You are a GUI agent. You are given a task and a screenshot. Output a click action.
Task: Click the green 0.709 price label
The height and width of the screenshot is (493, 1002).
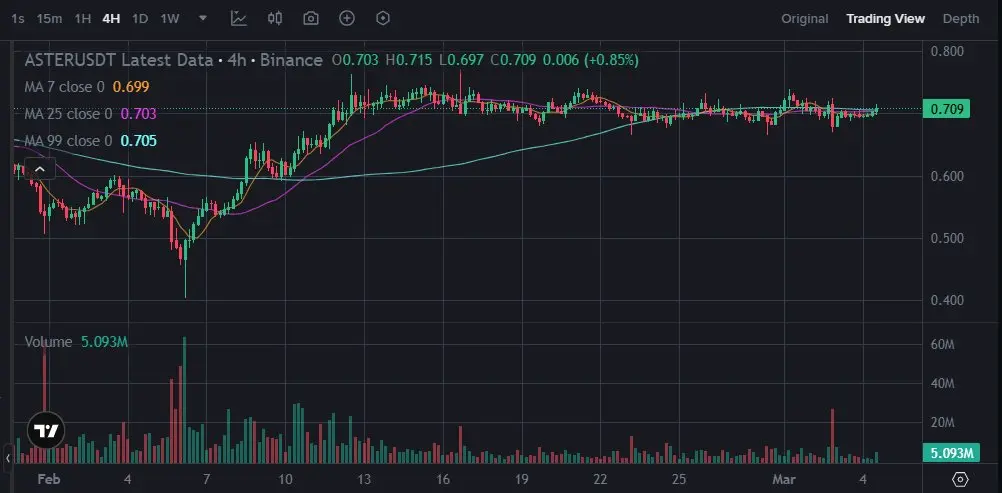946,109
